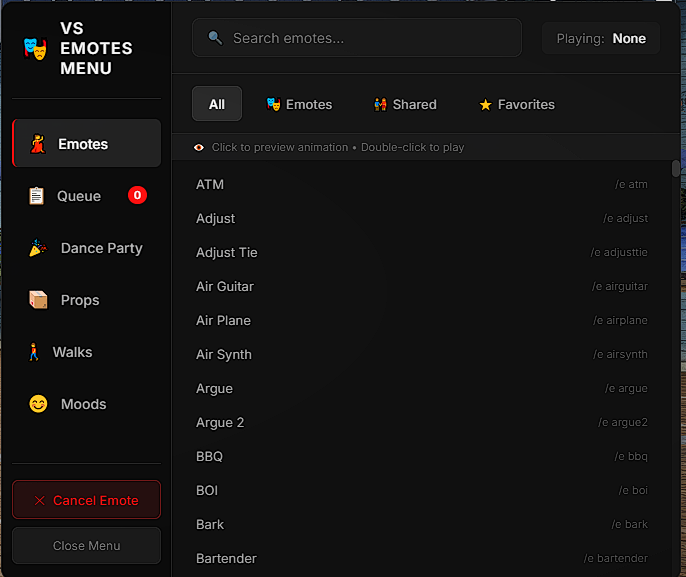686x577 pixels.
Task: Click the masks icon on Emotes tab
Action: click(273, 104)
